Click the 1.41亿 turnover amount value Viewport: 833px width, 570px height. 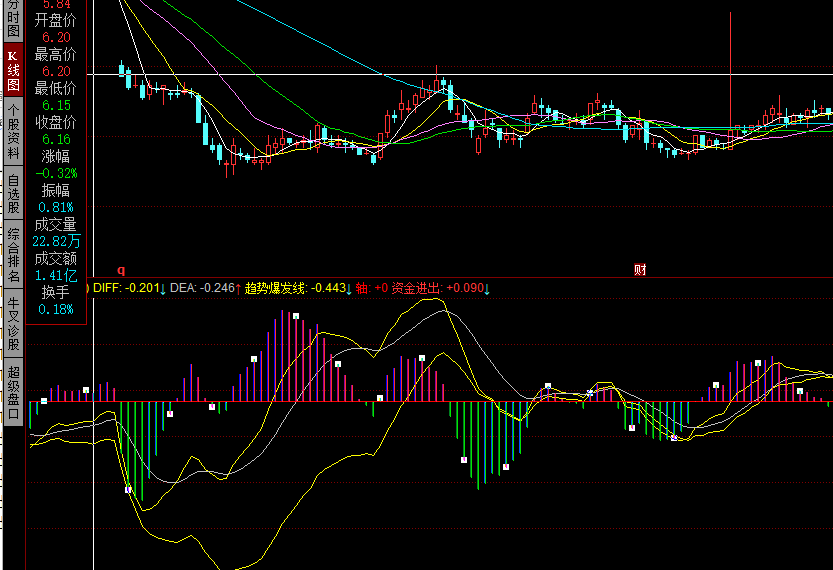click(56, 275)
